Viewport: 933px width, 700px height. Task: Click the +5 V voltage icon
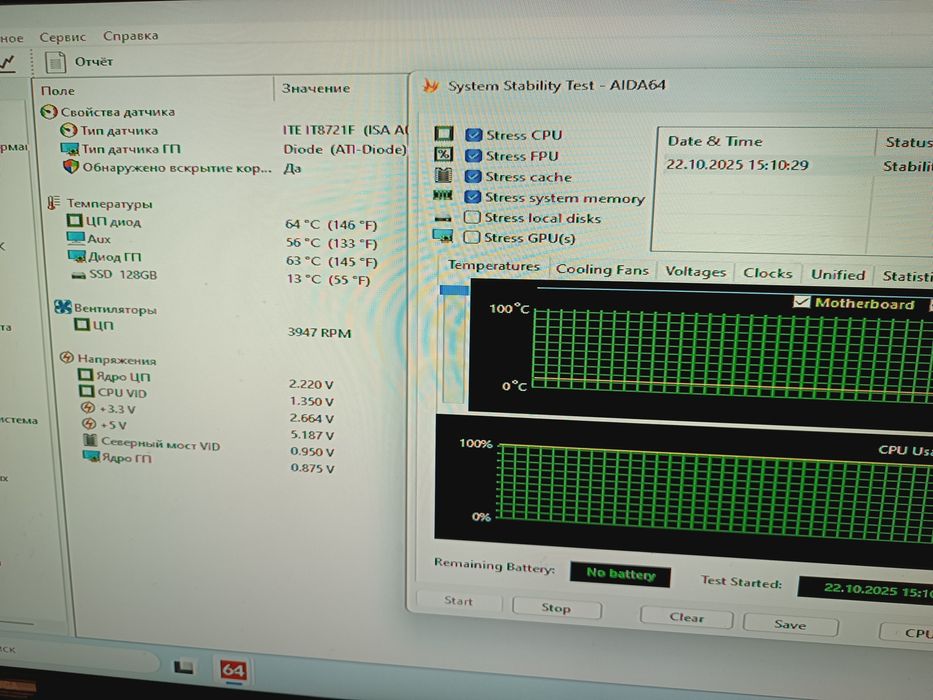(89, 424)
